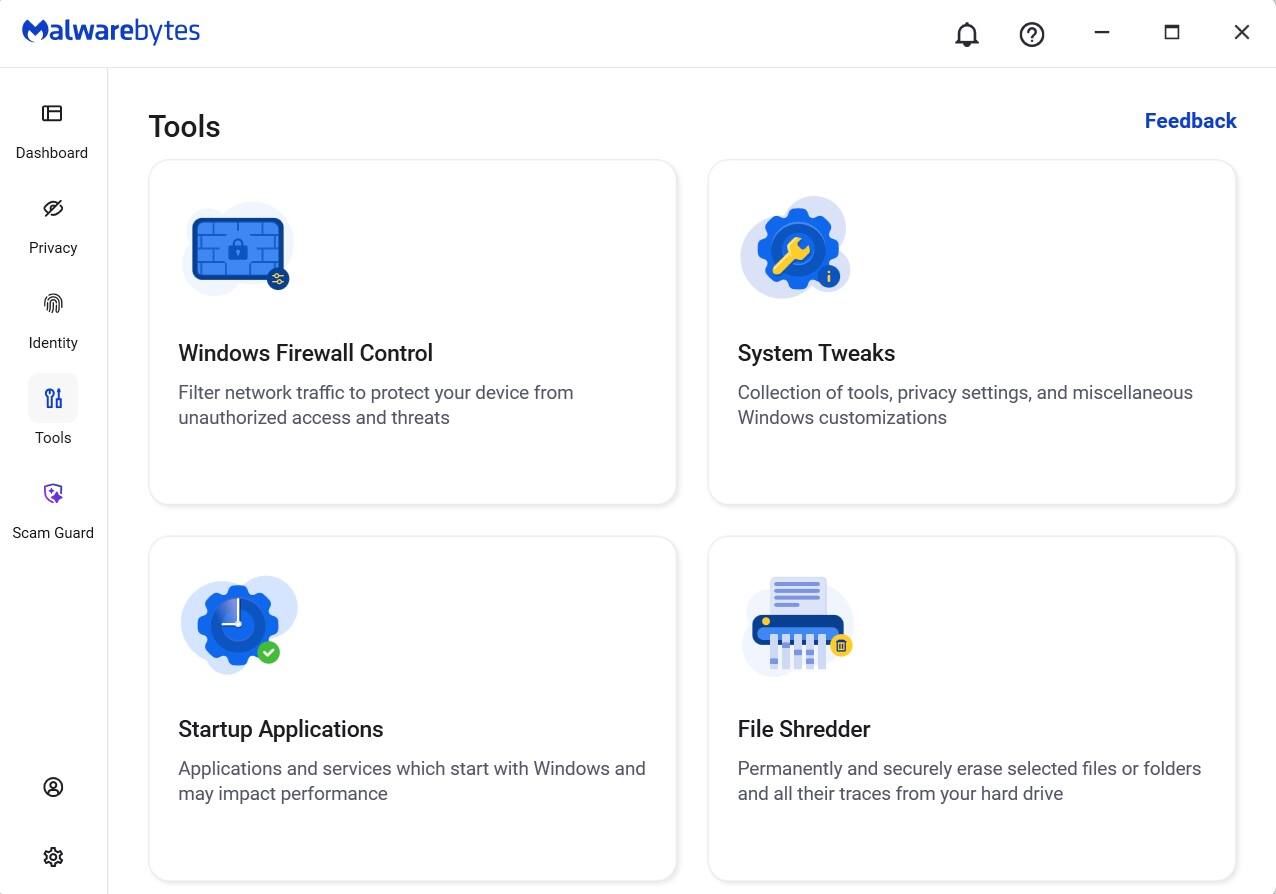
Task: Click the Scam Guard label in sidebar
Action: coord(53,533)
